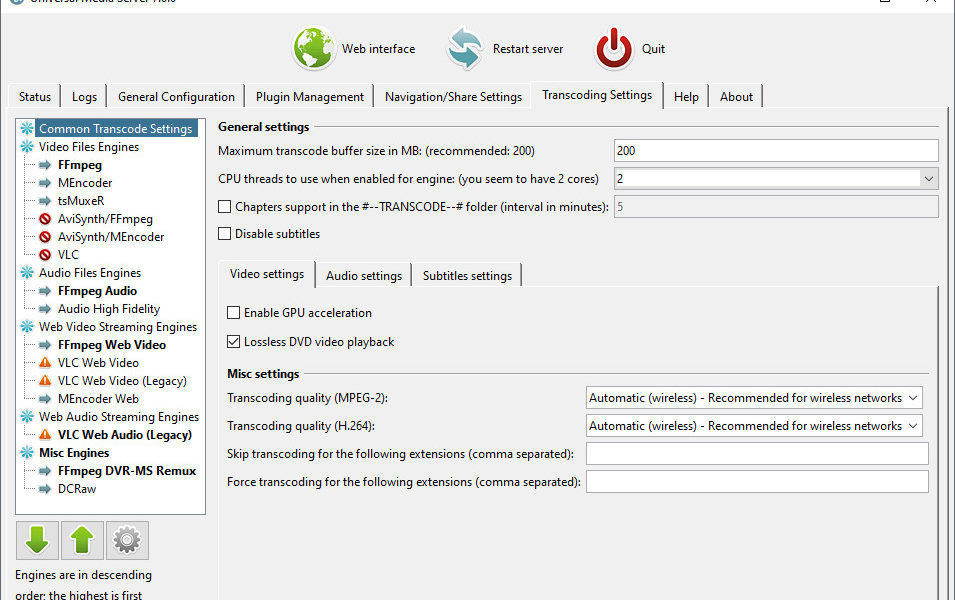Select FFmpeg Audio engine in tree
This screenshot has width=955, height=600.
pos(97,291)
